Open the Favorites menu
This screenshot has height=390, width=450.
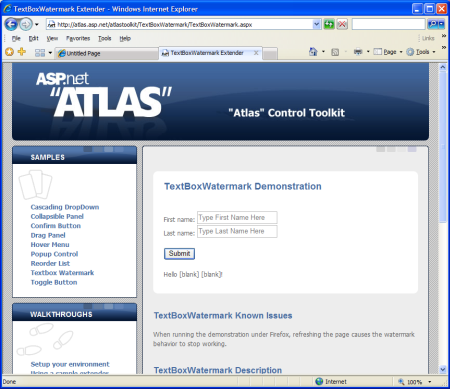pos(78,38)
